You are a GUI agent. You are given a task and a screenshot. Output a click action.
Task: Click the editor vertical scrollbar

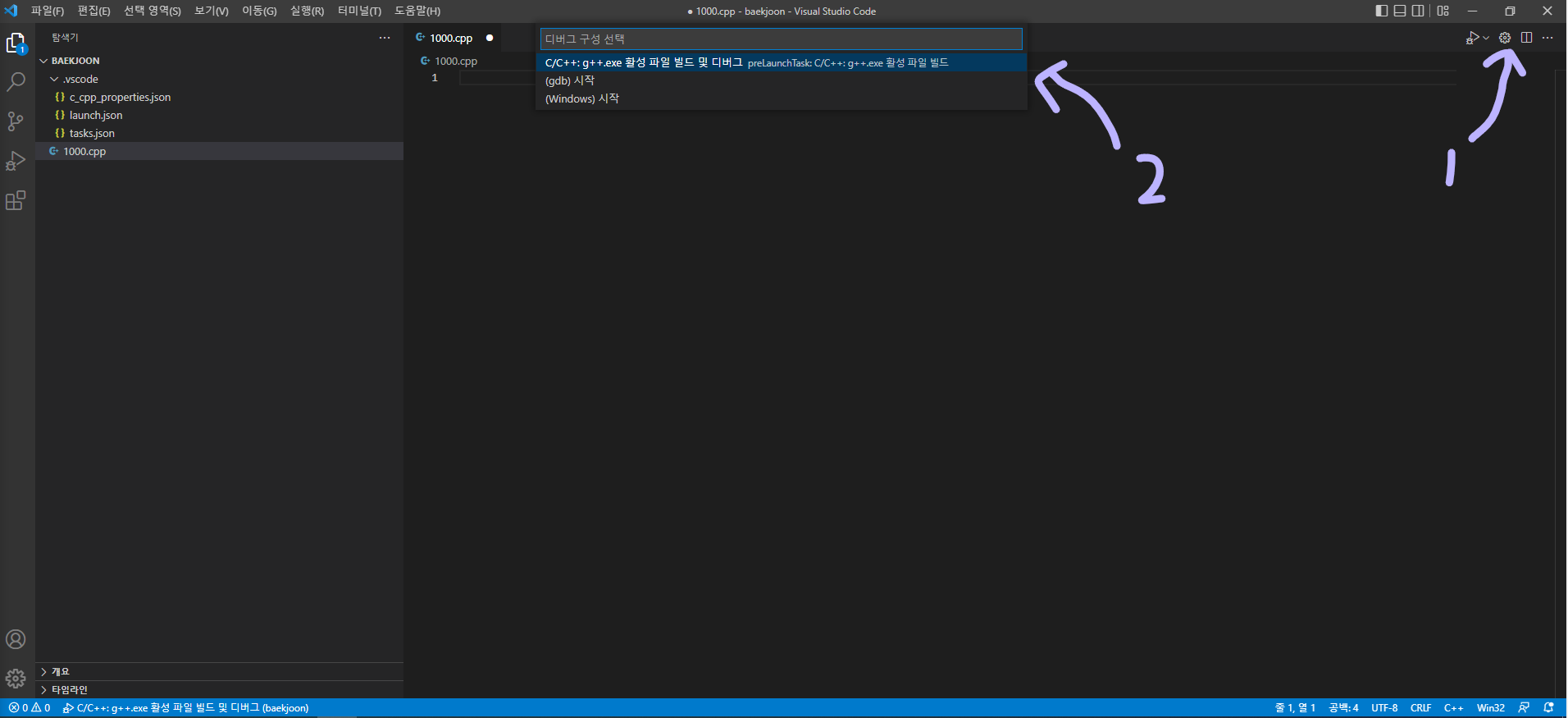pyautogui.click(x=1561, y=383)
